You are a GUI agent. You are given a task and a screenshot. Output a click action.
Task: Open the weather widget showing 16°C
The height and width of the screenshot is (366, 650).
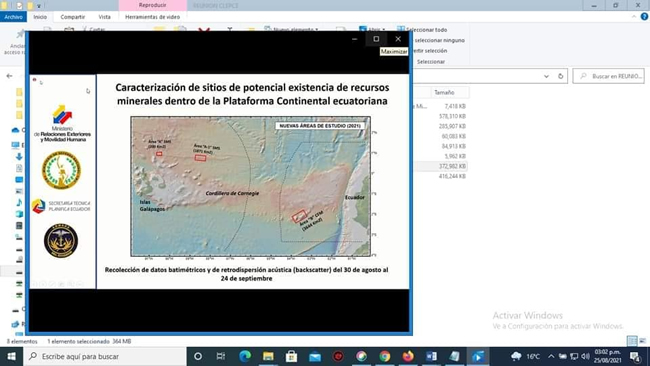525,356
